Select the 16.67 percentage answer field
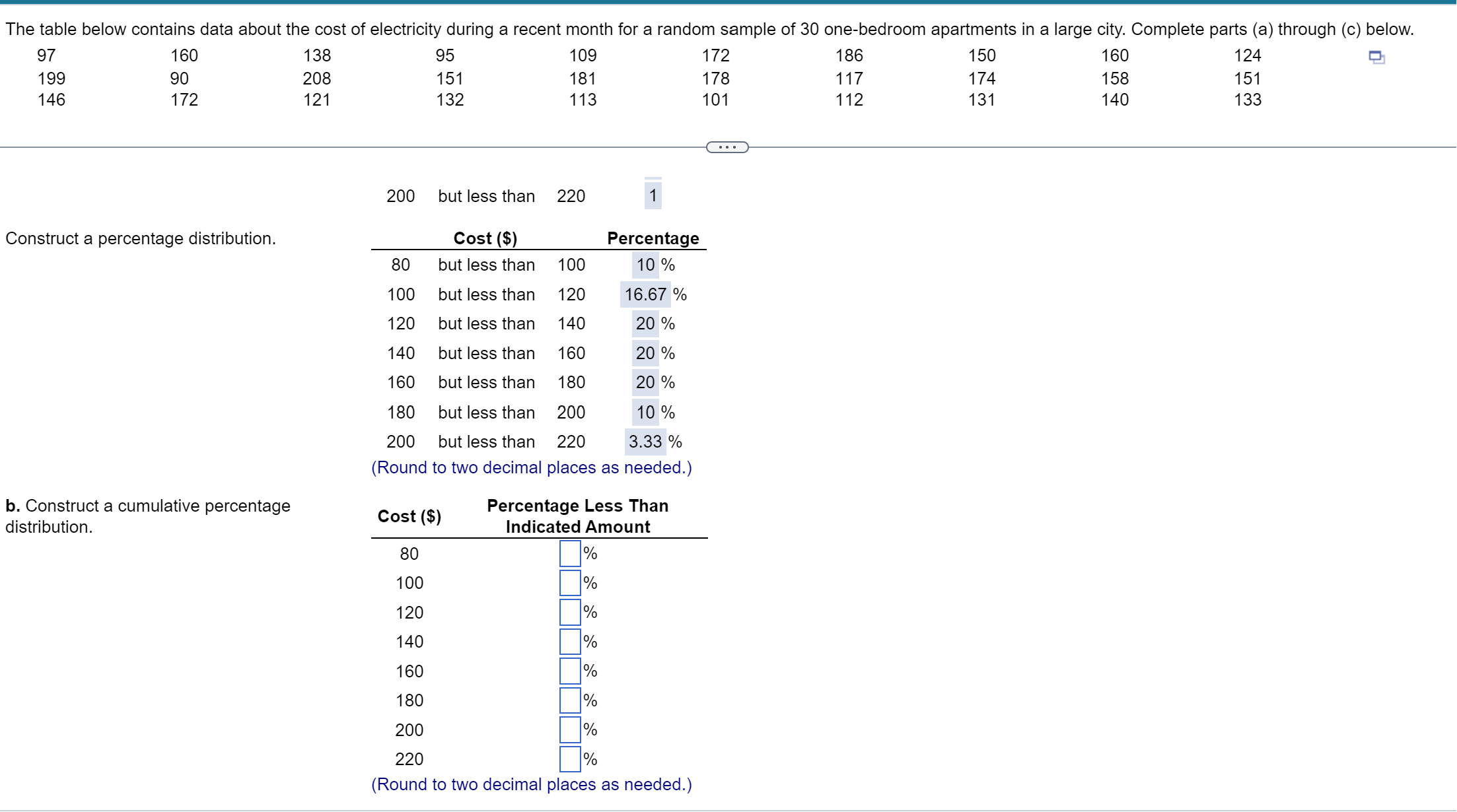1457x812 pixels. tap(645, 294)
